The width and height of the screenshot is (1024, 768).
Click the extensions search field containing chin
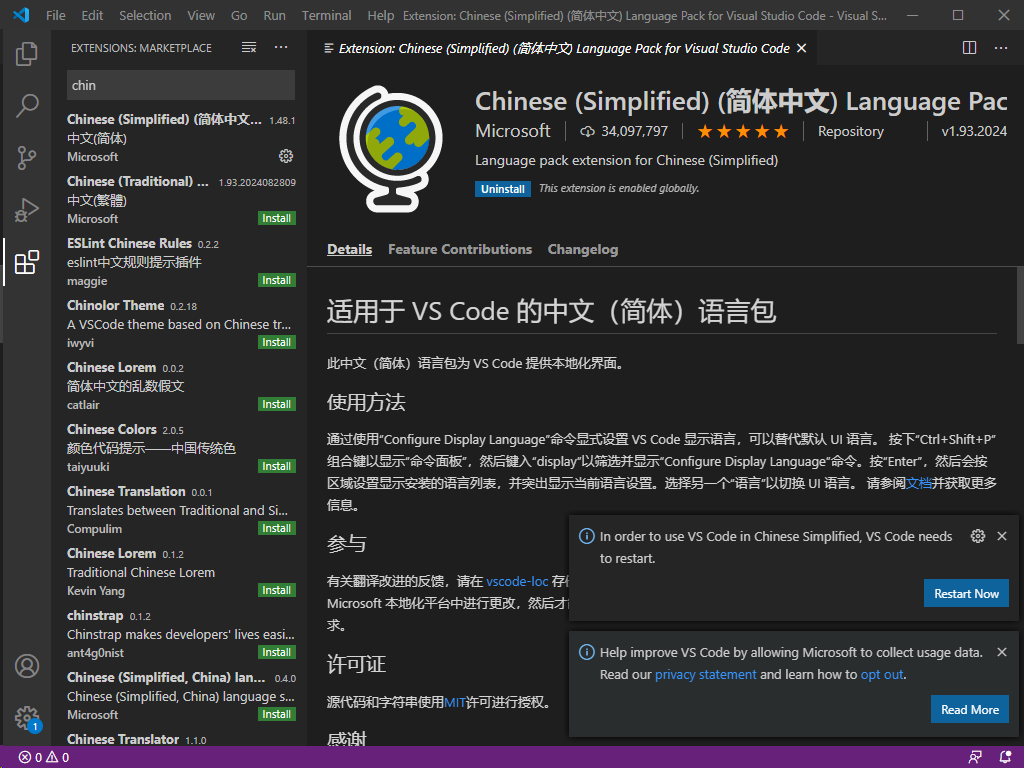click(181, 85)
